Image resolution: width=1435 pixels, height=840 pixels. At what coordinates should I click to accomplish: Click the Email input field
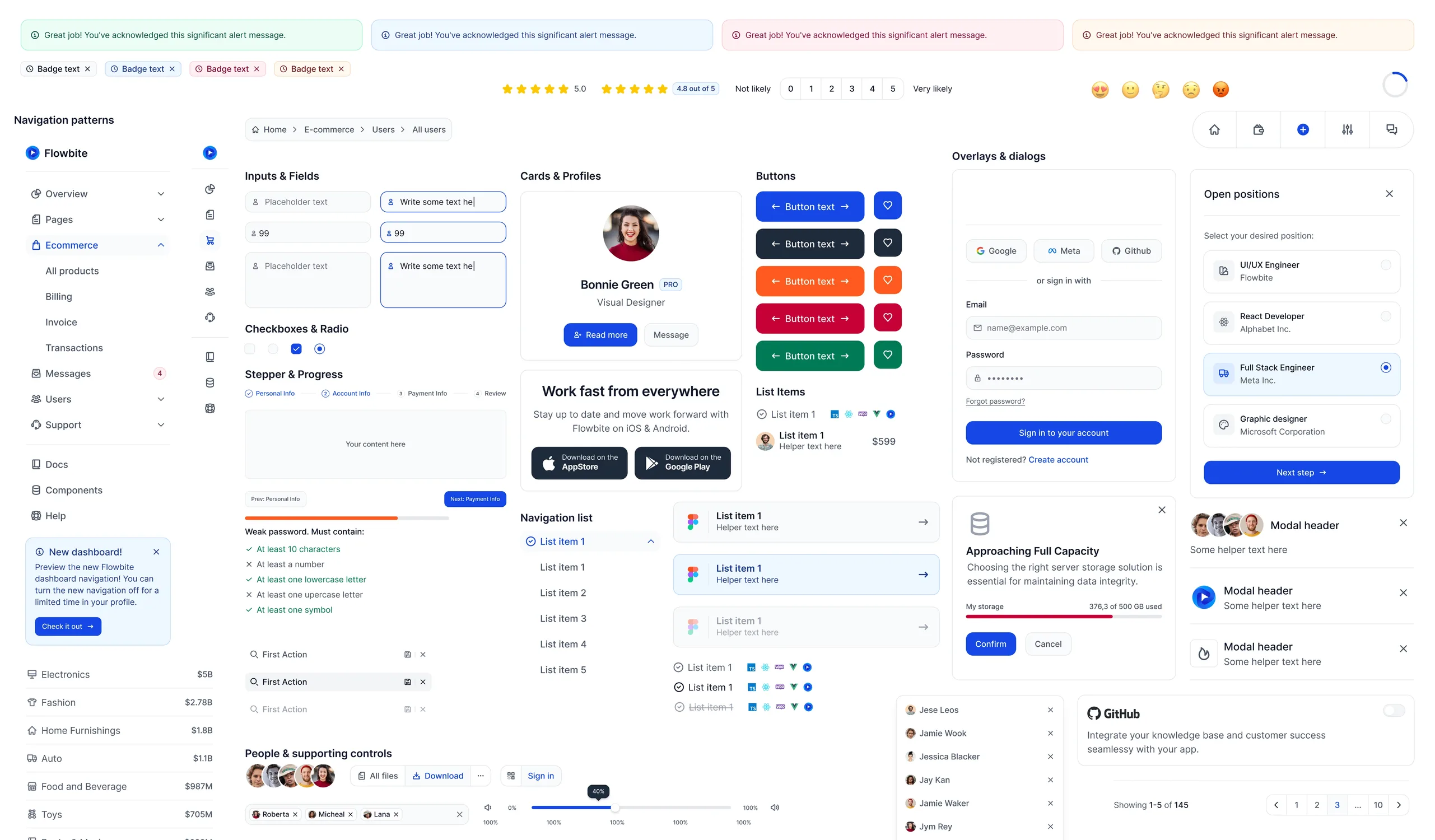click(1063, 328)
